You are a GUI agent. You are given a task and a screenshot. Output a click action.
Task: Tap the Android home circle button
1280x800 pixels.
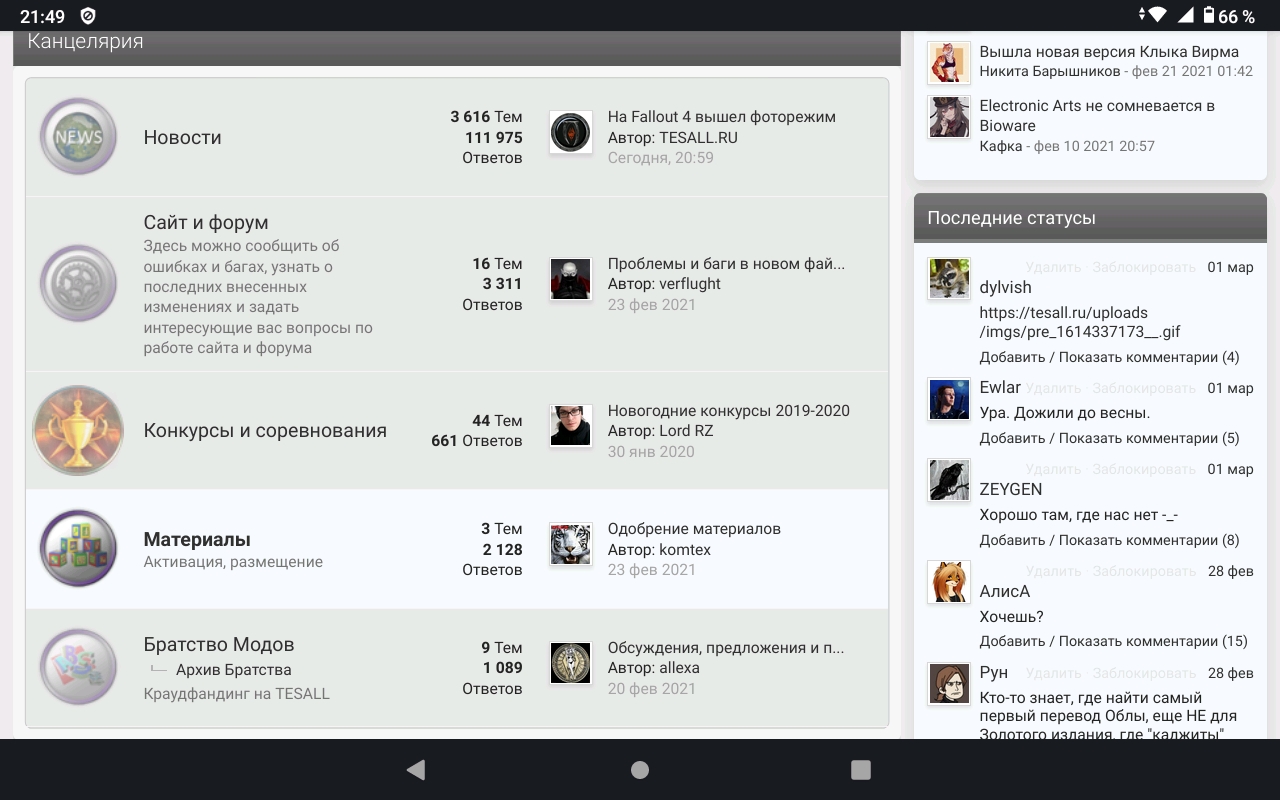[x=640, y=769]
